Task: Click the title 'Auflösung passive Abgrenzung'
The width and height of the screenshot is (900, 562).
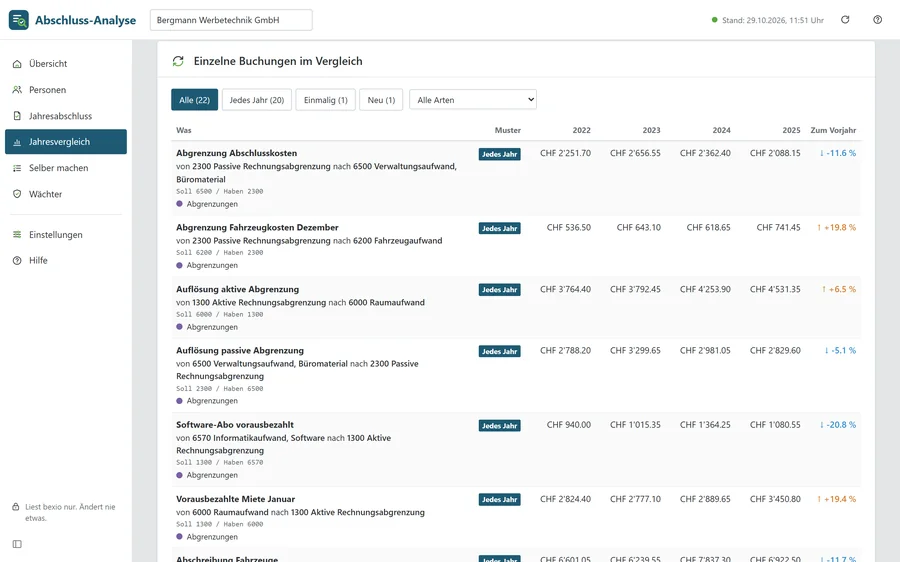Action: (x=240, y=350)
